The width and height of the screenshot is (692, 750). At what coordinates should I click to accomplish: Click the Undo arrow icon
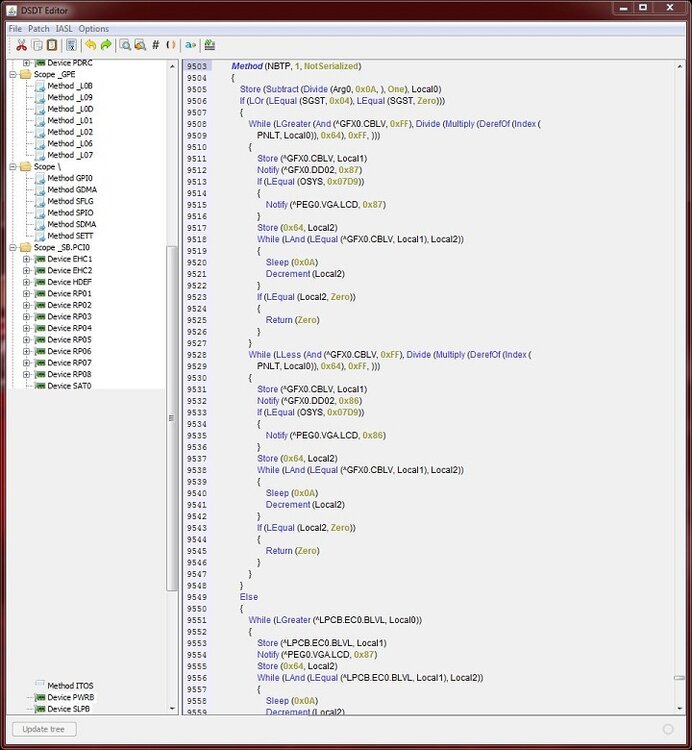coord(90,45)
